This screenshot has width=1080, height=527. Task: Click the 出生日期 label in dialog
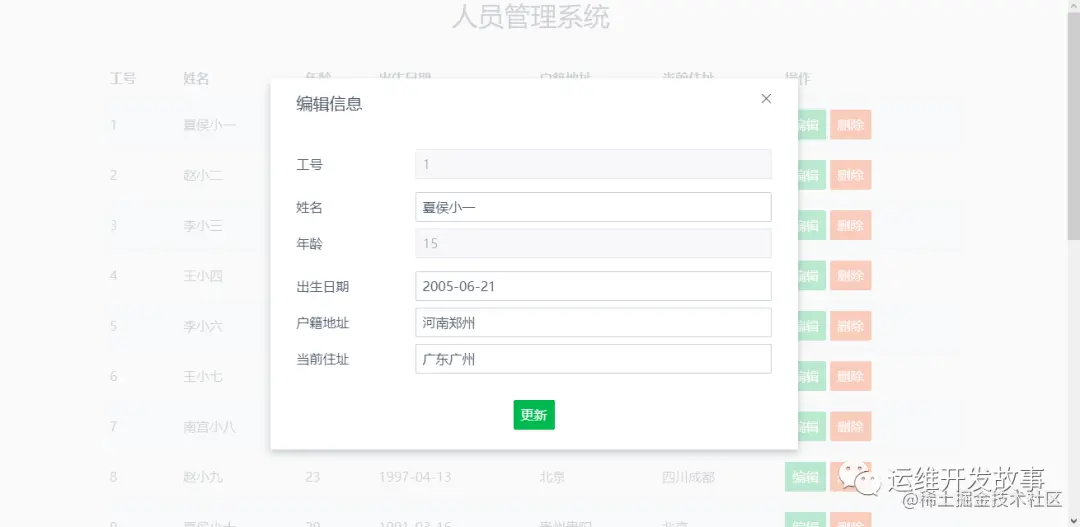322,287
